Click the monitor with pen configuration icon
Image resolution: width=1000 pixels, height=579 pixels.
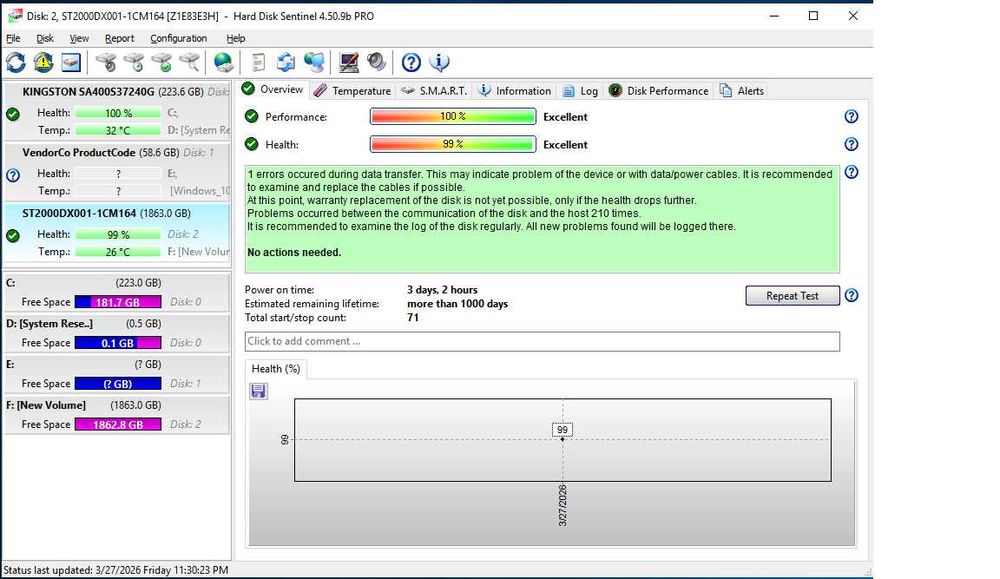pos(348,62)
